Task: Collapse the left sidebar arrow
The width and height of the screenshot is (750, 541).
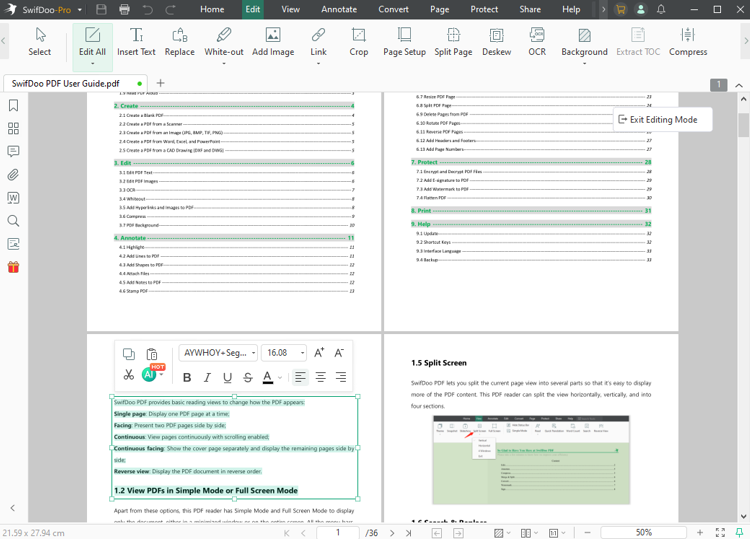Action: coord(13,508)
